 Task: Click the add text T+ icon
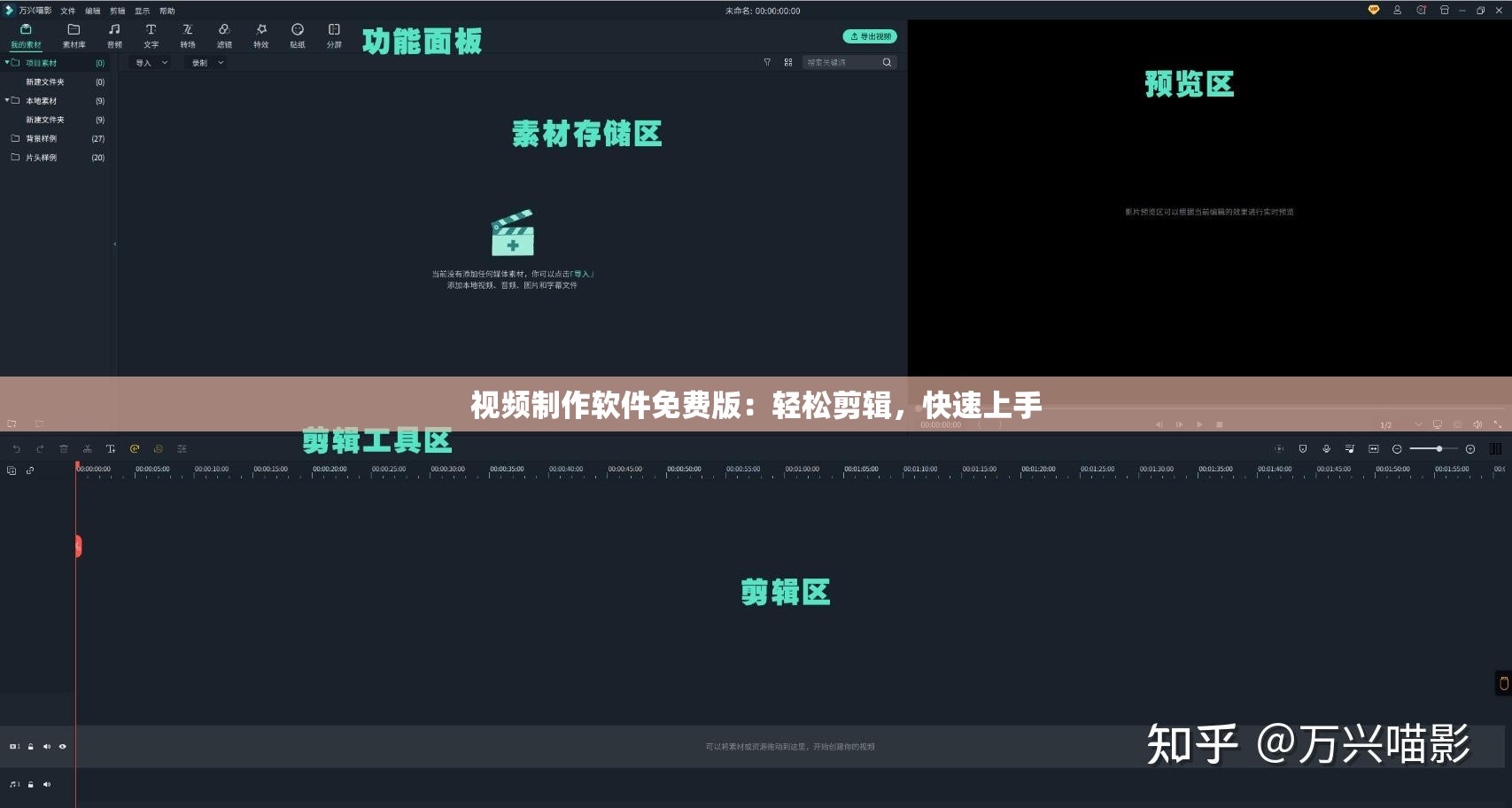click(111, 449)
